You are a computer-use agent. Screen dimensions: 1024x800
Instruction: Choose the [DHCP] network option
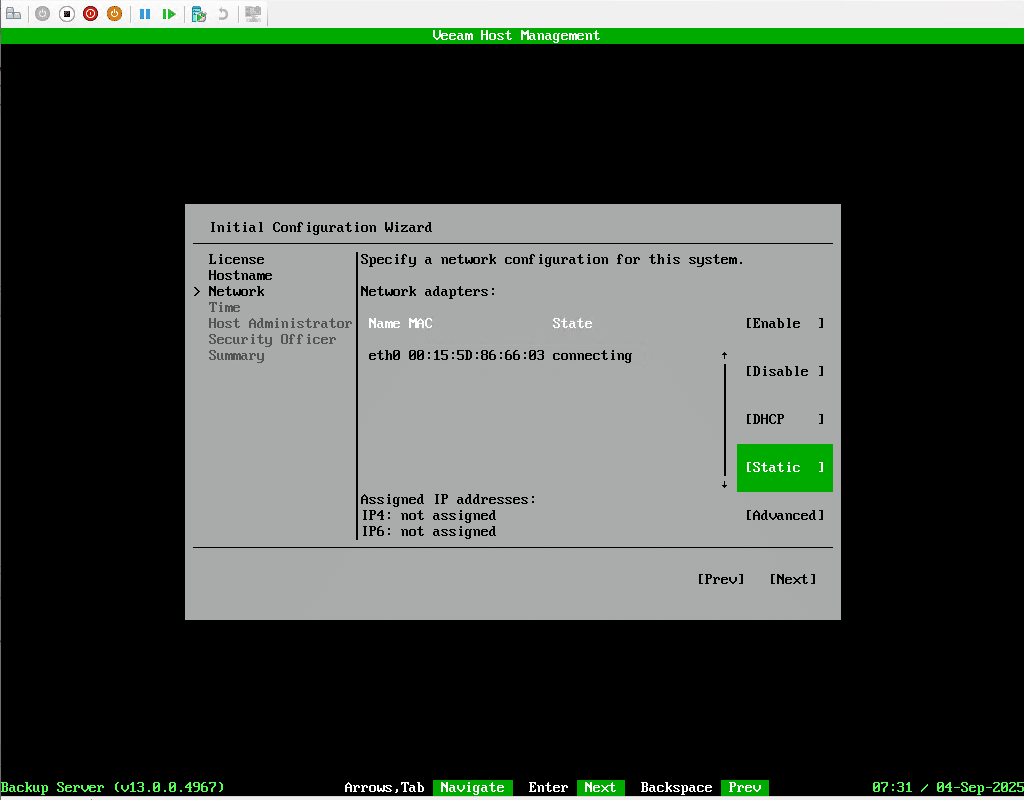click(x=784, y=419)
